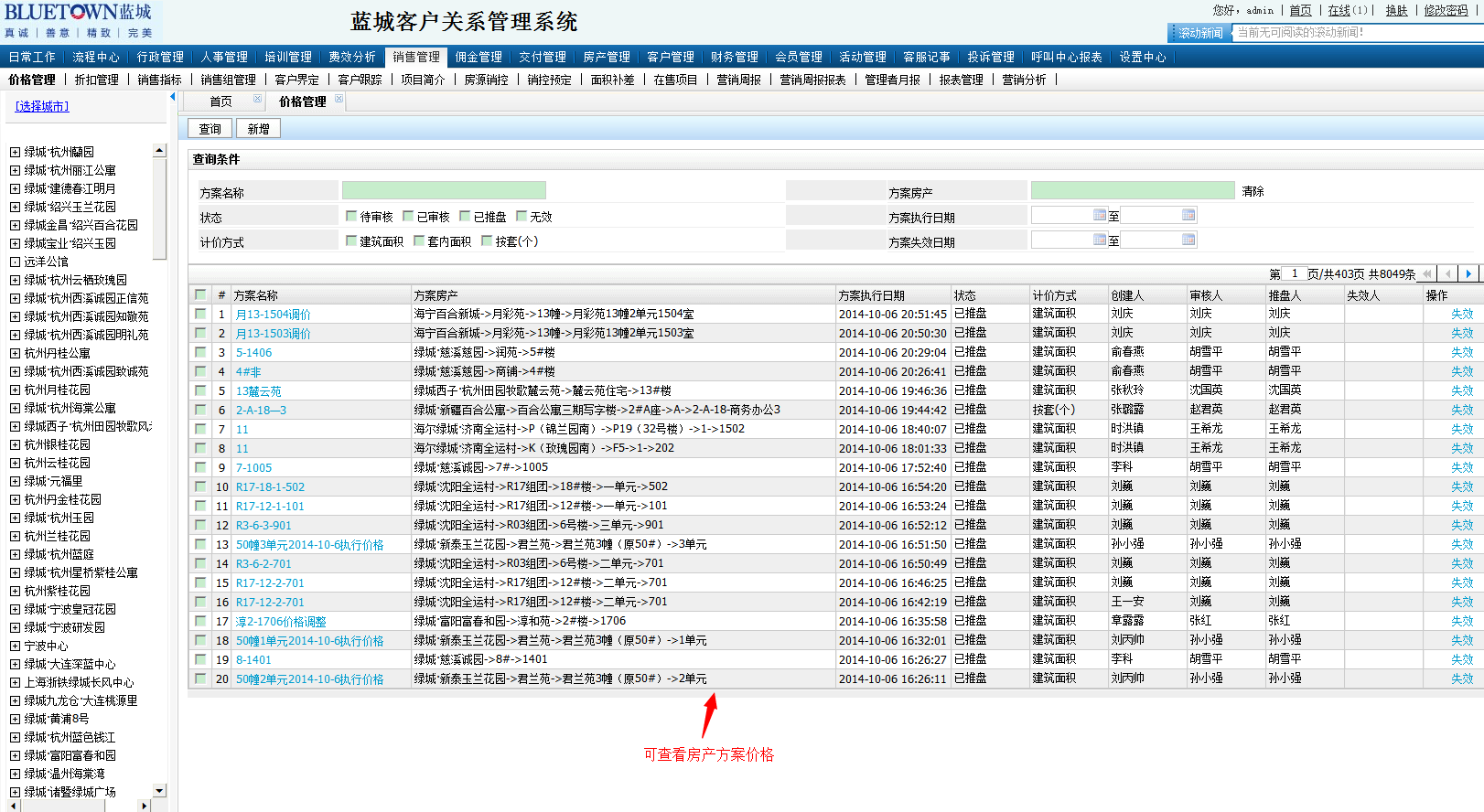Click 换肤 link in header

(x=1397, y=10)
